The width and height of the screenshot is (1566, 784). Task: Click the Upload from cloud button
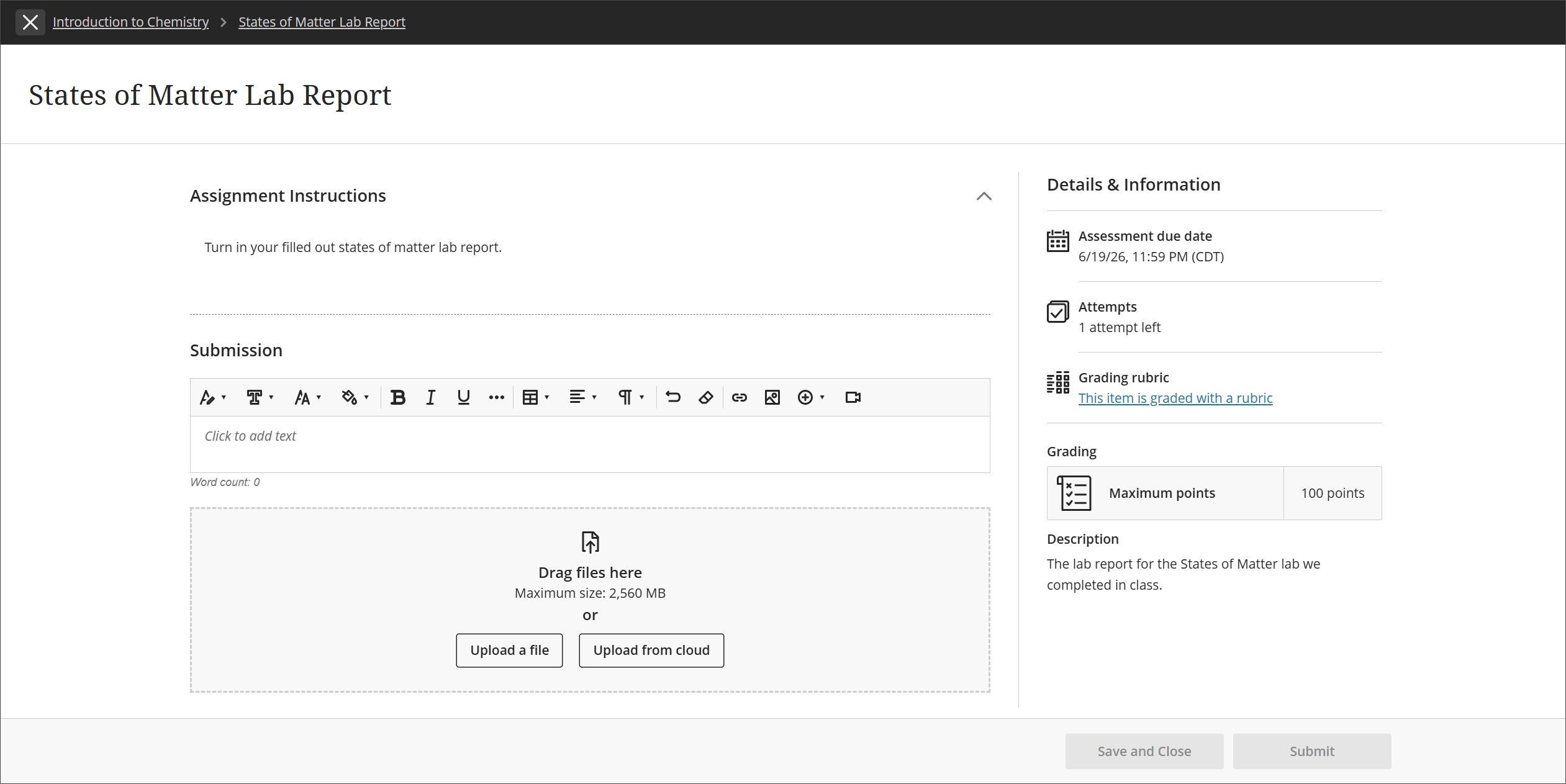[651, 651]
